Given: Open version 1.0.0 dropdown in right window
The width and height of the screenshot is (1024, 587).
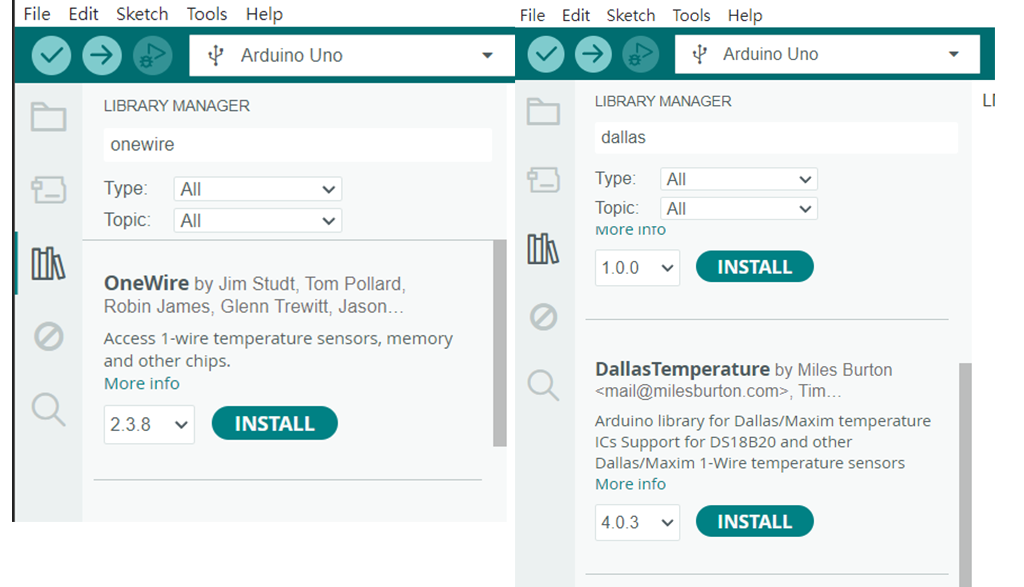Looking at the screenshot, I should (x=637, y=268).
